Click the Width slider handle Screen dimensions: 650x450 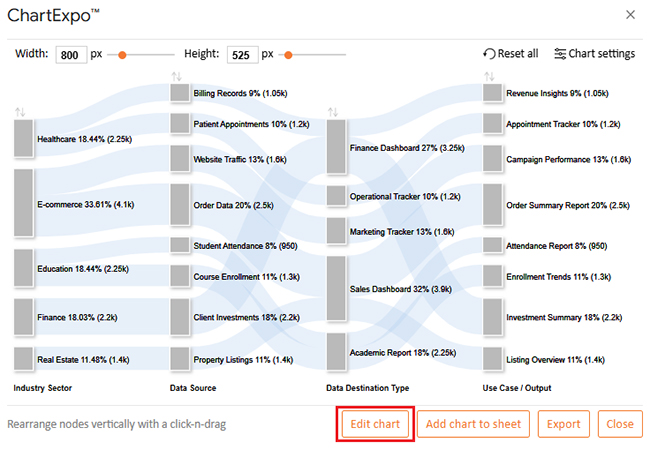coord(122,54)
